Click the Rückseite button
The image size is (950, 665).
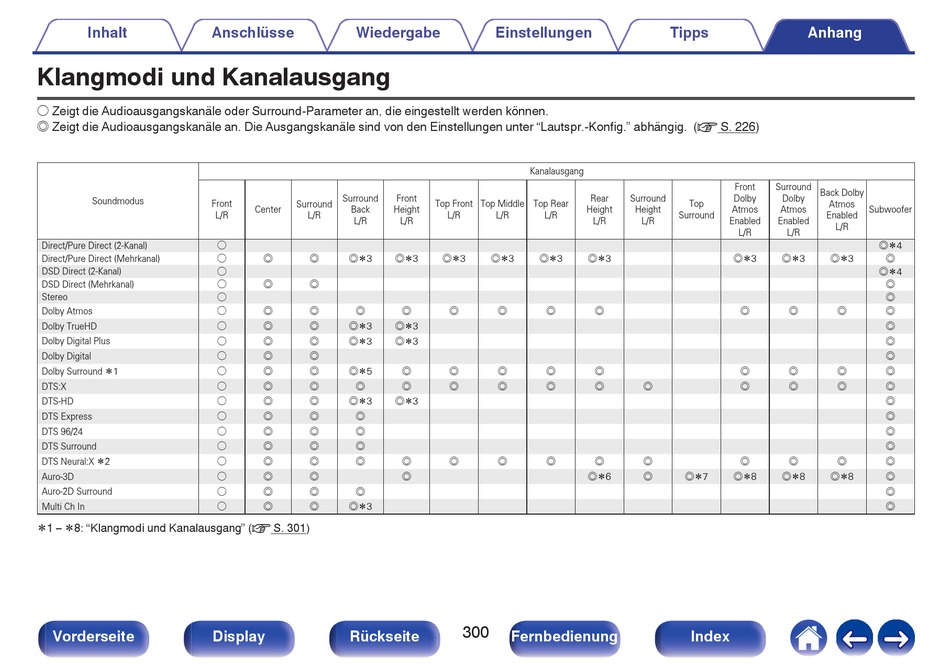[x=384, y=638]
